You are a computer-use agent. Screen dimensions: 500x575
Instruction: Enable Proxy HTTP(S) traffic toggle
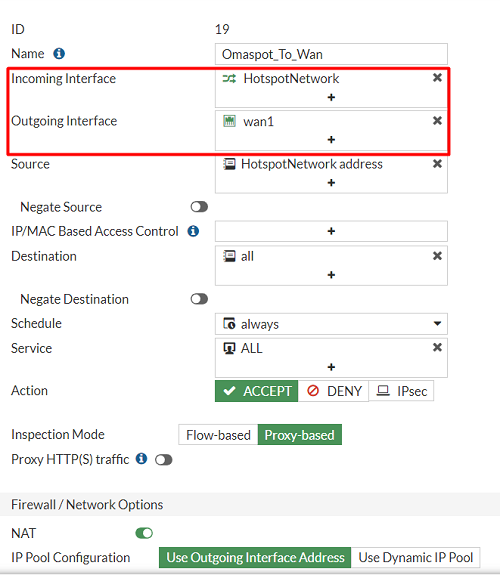point(164,459)
